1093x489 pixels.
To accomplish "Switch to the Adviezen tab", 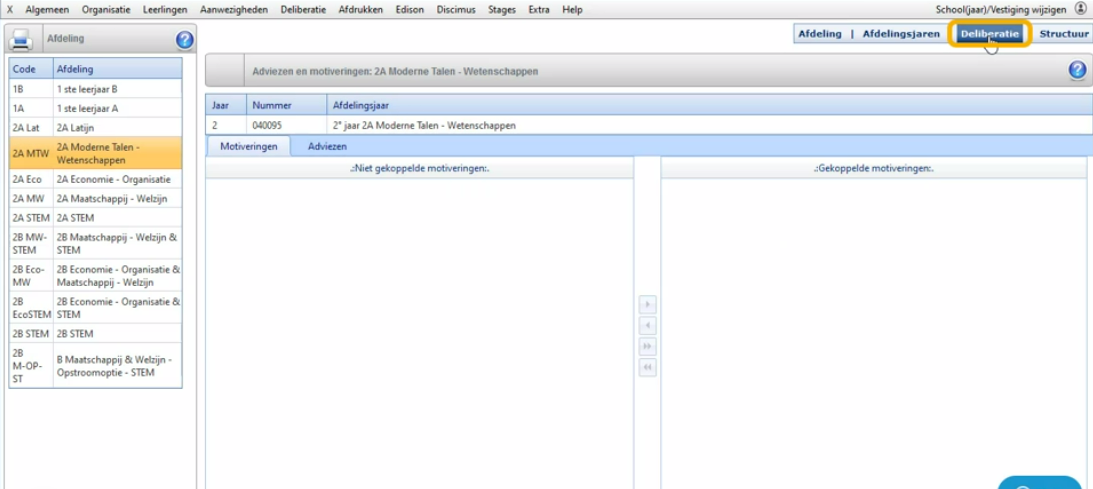I will click(327, 146).
